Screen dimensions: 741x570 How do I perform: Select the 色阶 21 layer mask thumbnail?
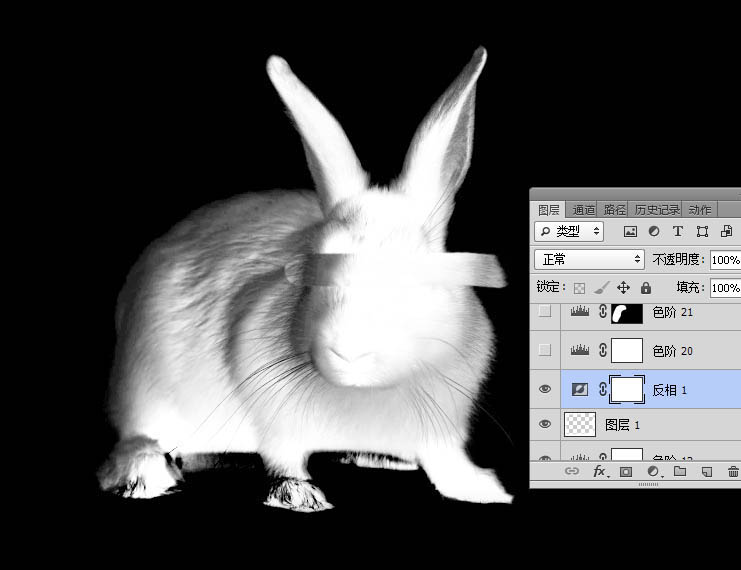point(626,313)
